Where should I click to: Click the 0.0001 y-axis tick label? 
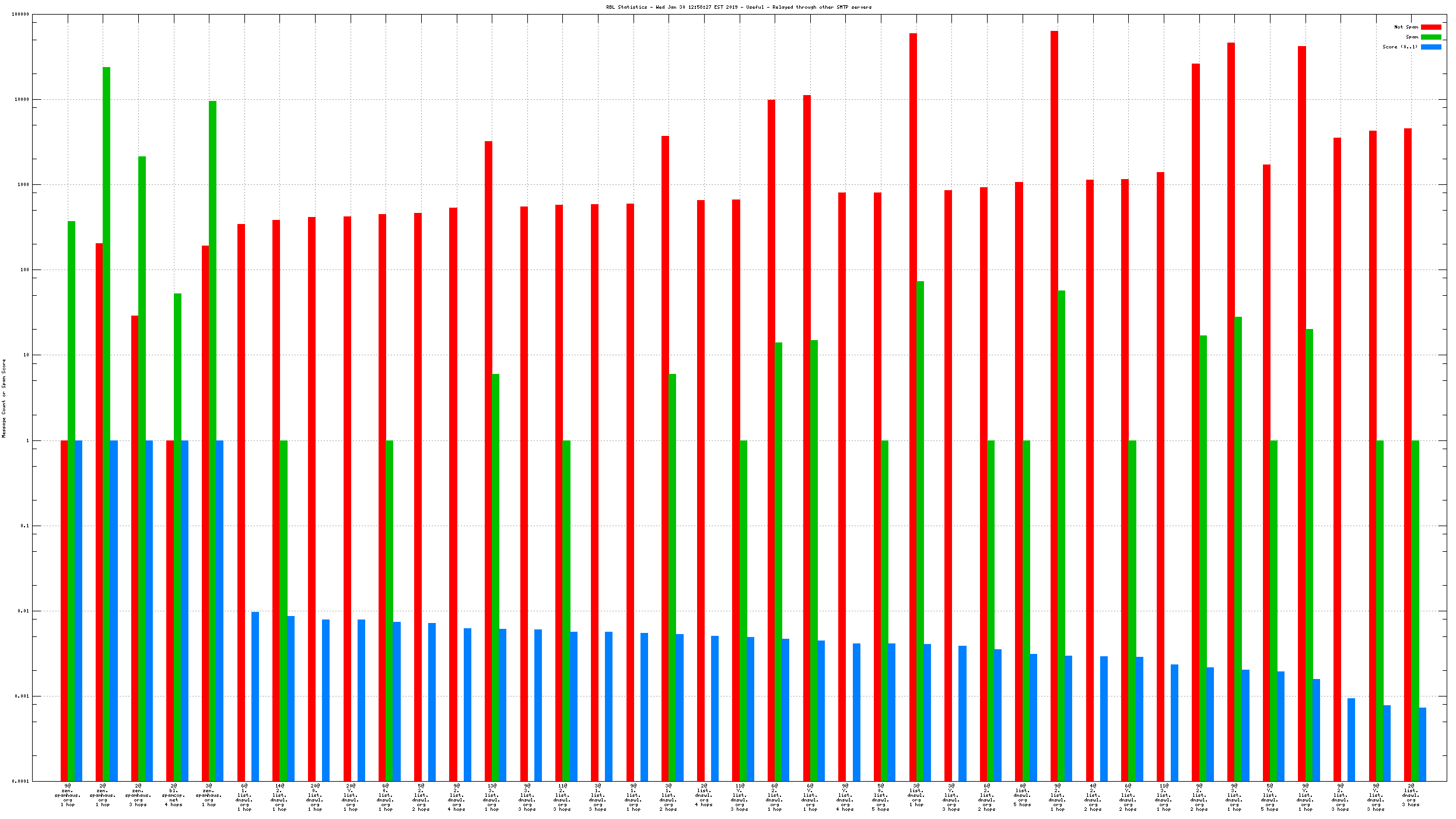(x=20, y=781)
